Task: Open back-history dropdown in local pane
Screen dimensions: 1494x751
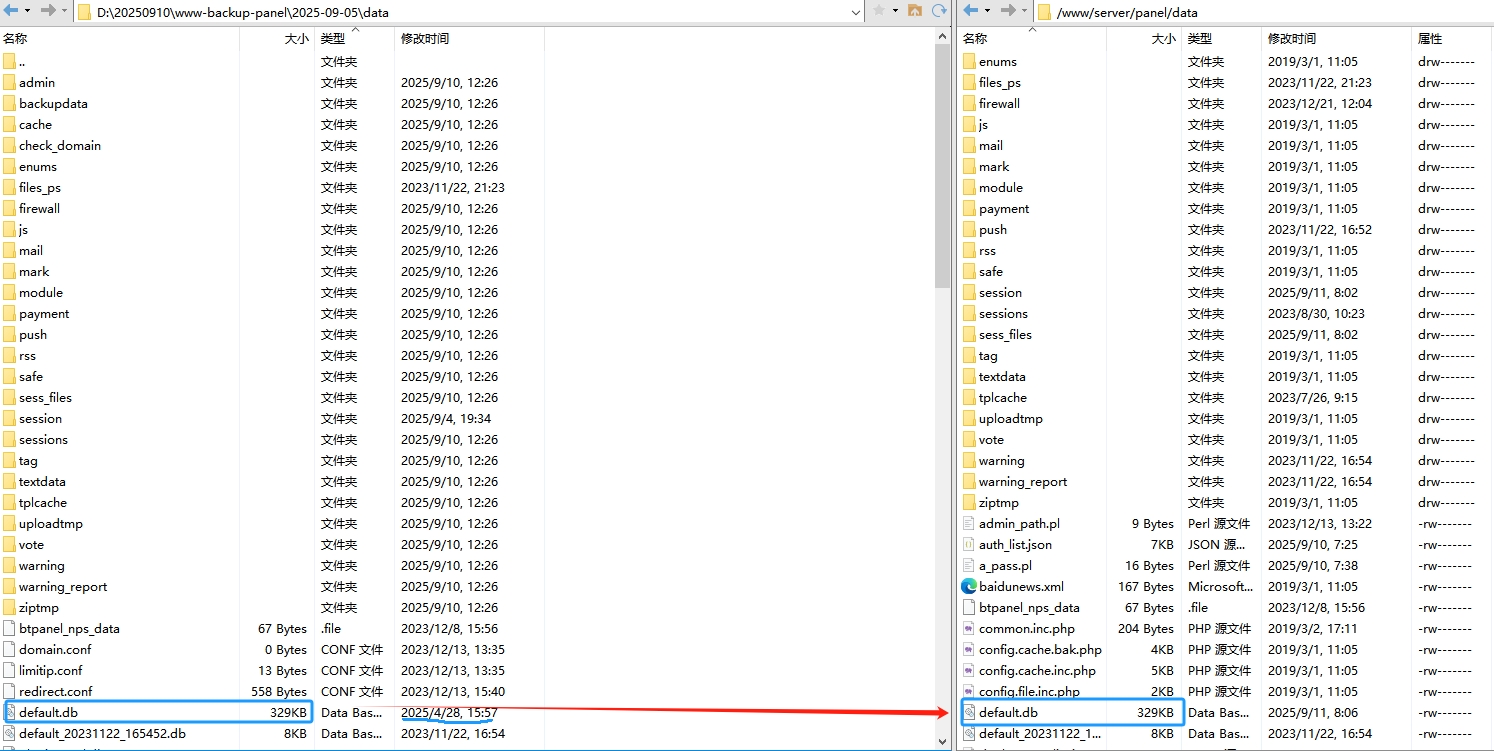Action: [x=27, y=11]
